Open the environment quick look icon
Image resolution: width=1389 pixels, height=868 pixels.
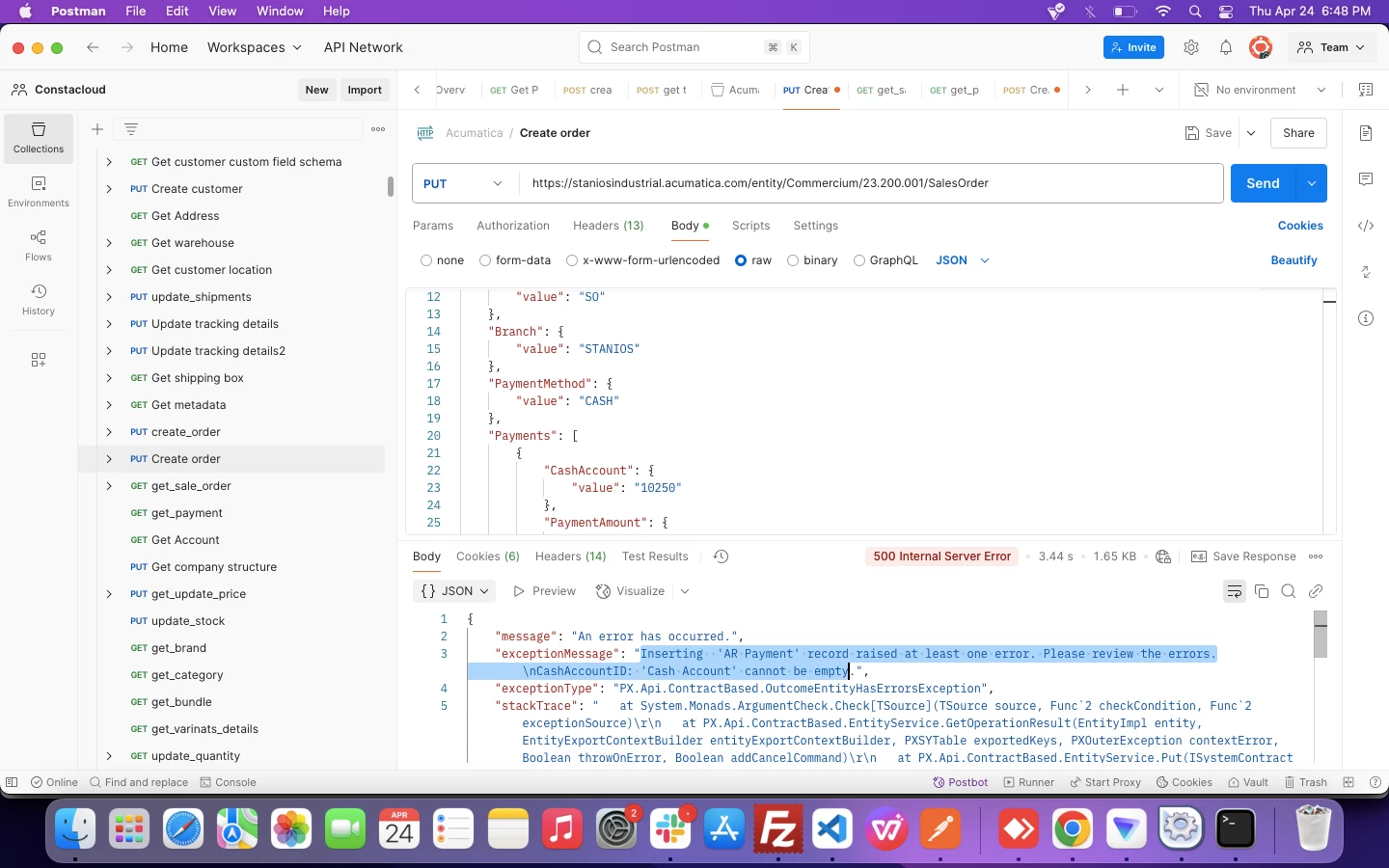1366,90
